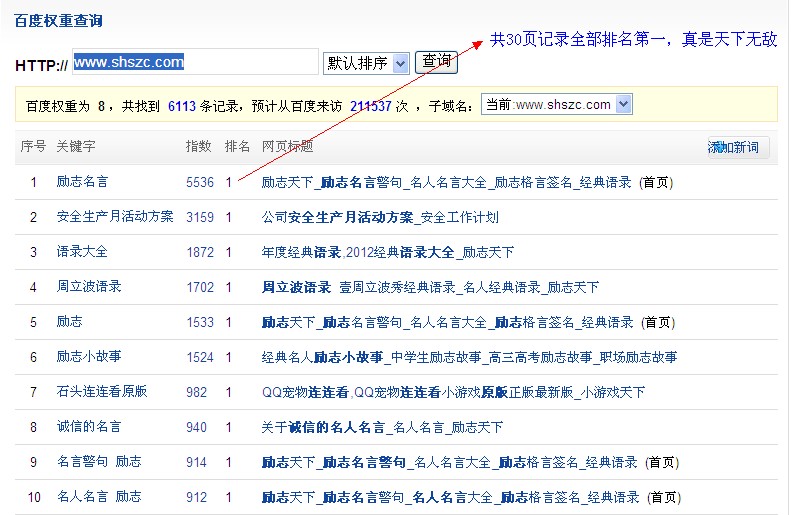Open the 默认排序 sort dropdown

pyautogui.click(x=366, y=63)
